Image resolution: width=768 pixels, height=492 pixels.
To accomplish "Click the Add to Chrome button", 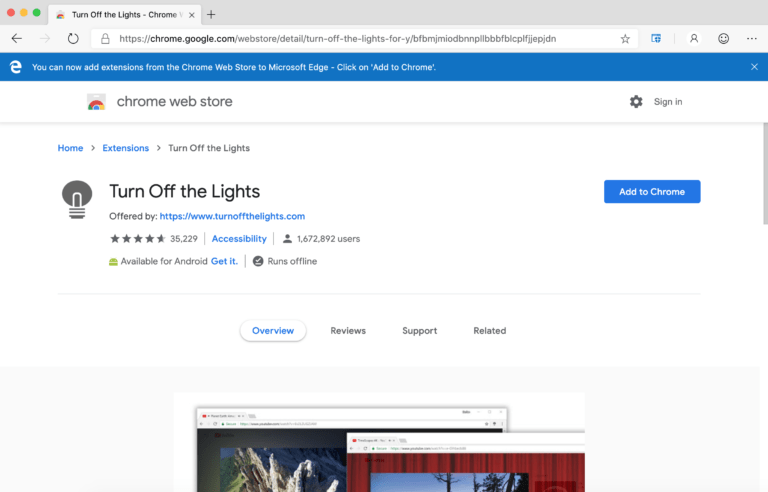I will click(652, 192).
